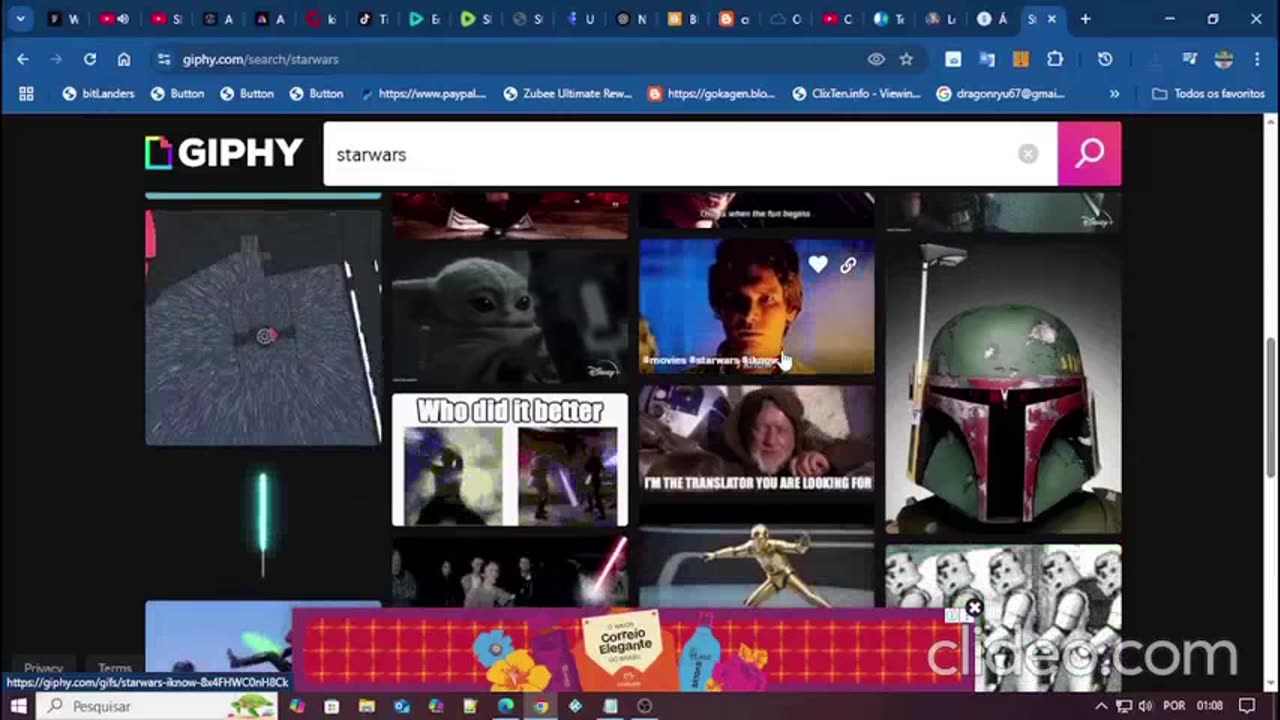Close the active Giphy tab
Viewport: 1280px width, 720px height.
[x=1051, y=19]
